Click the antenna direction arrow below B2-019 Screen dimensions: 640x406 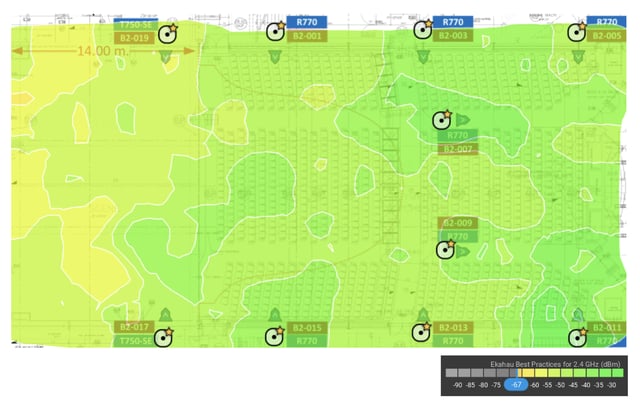tap(165, 57)
